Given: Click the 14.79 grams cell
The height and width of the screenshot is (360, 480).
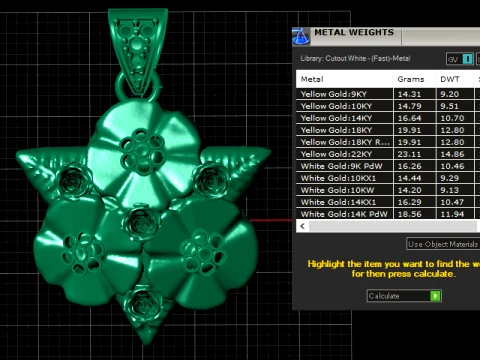Looking at the screenshot, I should (414, 106).
